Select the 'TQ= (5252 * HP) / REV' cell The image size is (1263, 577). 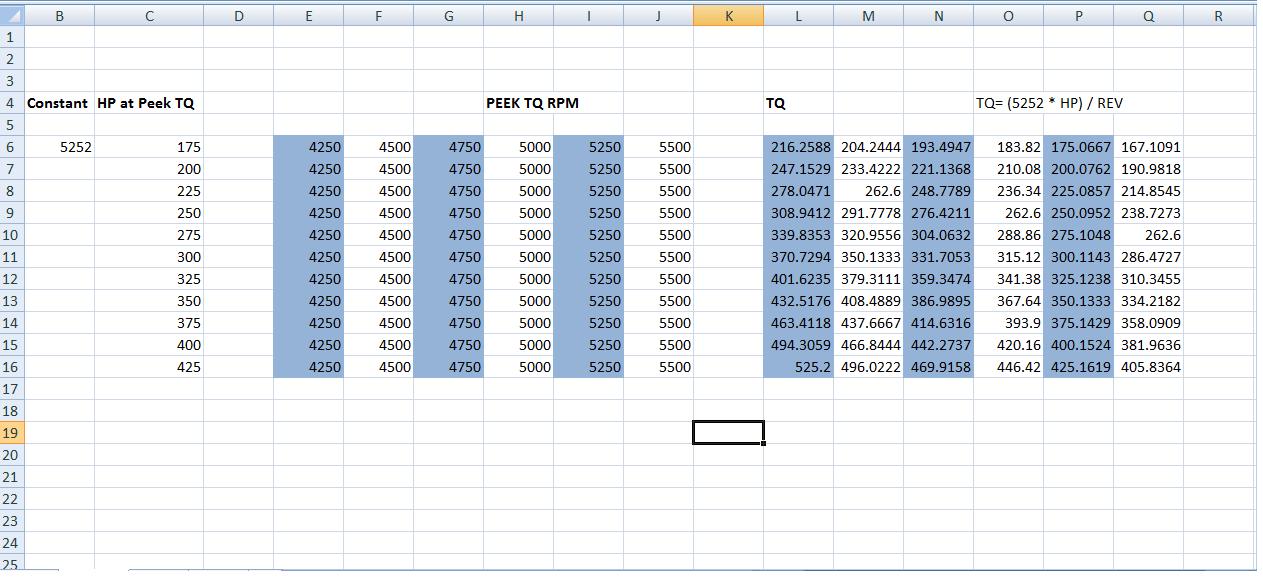1049,103
